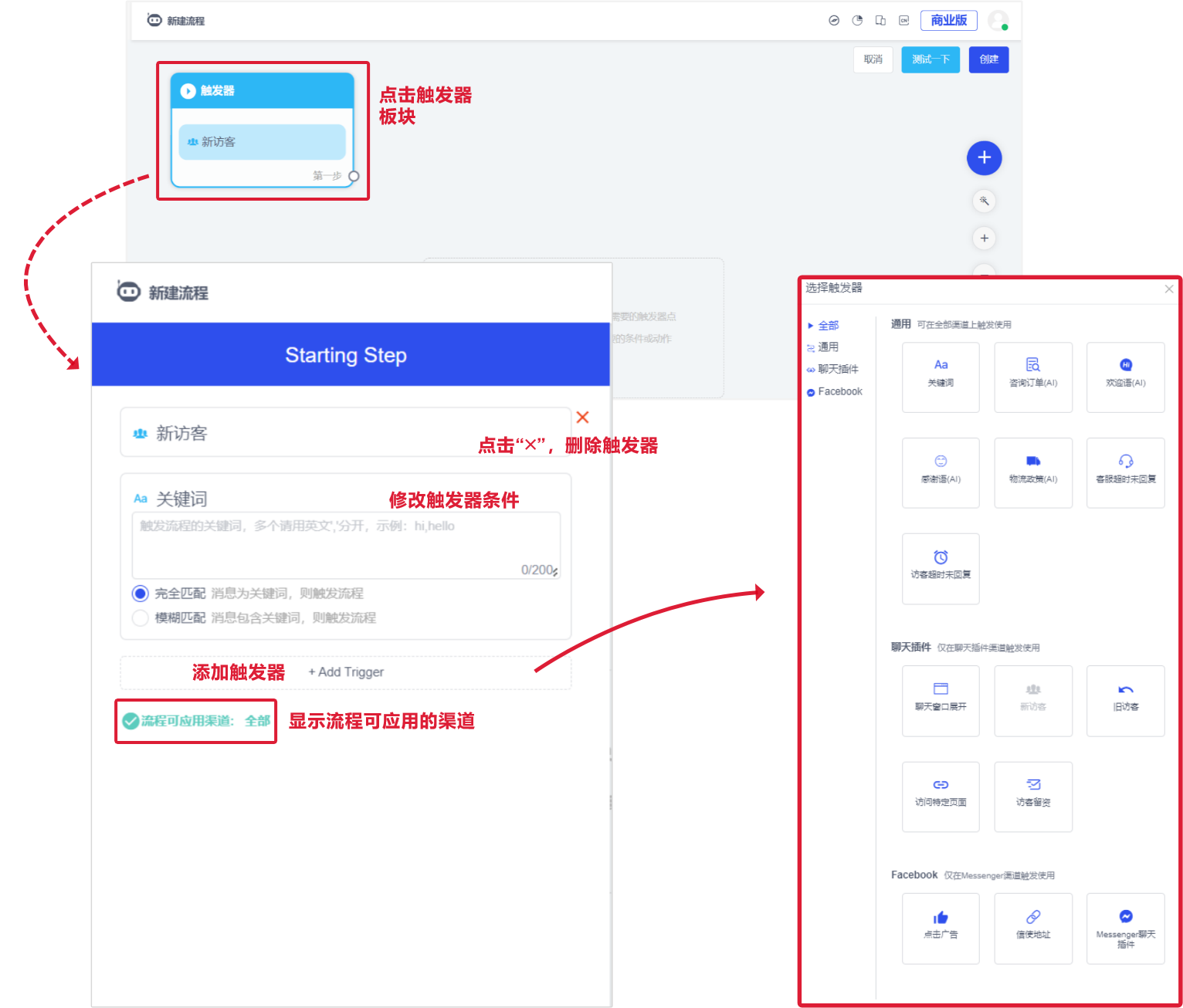
Task: Select the 关键词 keyword trigger card
Action: click(x=941, y=377)
